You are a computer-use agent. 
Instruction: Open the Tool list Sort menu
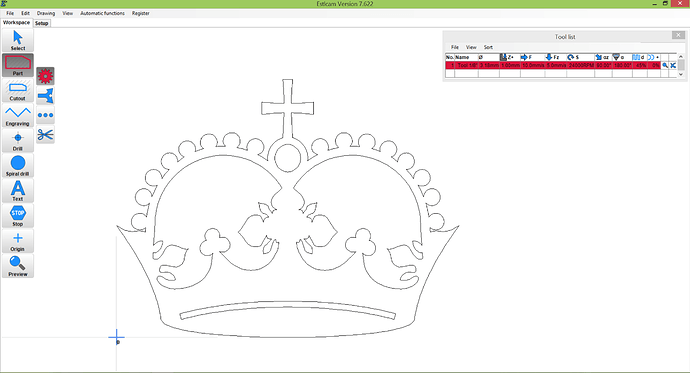point(488,47)
